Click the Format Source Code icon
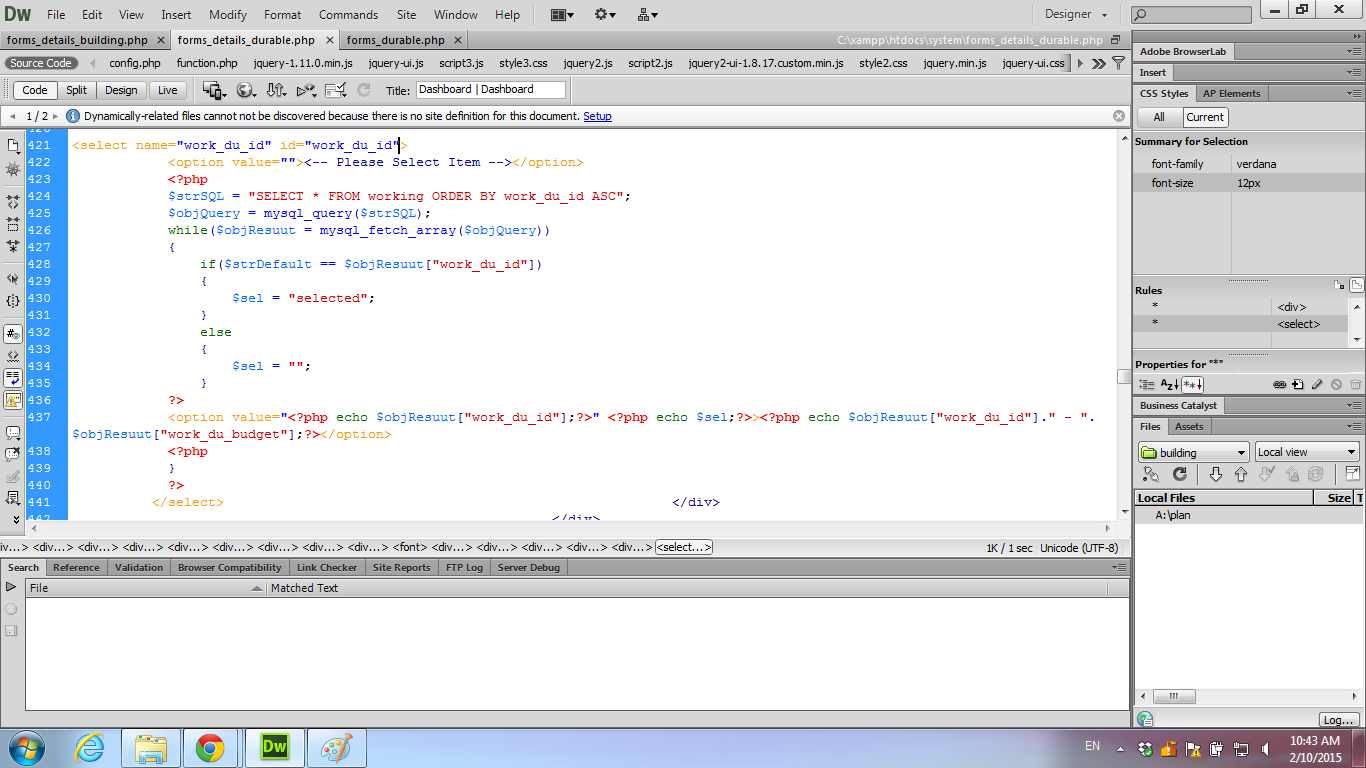Screen dimensions: 1366x768 [13, 498]
